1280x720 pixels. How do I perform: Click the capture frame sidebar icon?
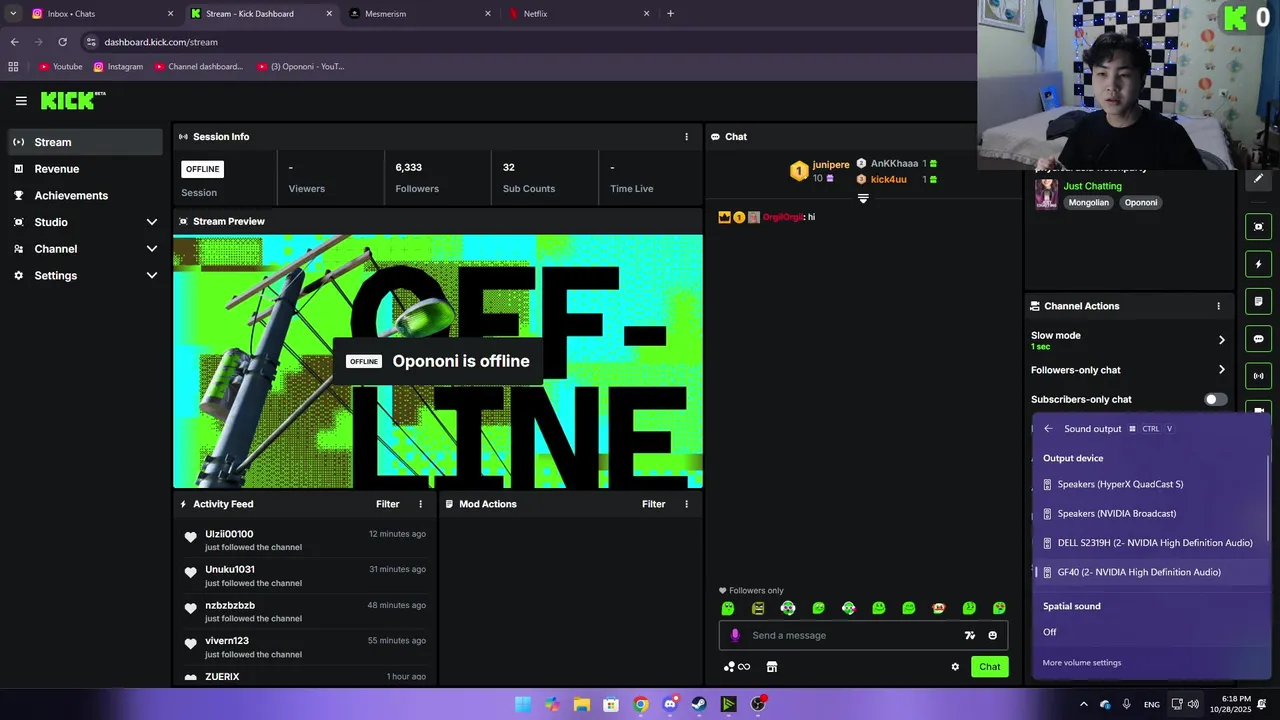[x=1258, y=227]
